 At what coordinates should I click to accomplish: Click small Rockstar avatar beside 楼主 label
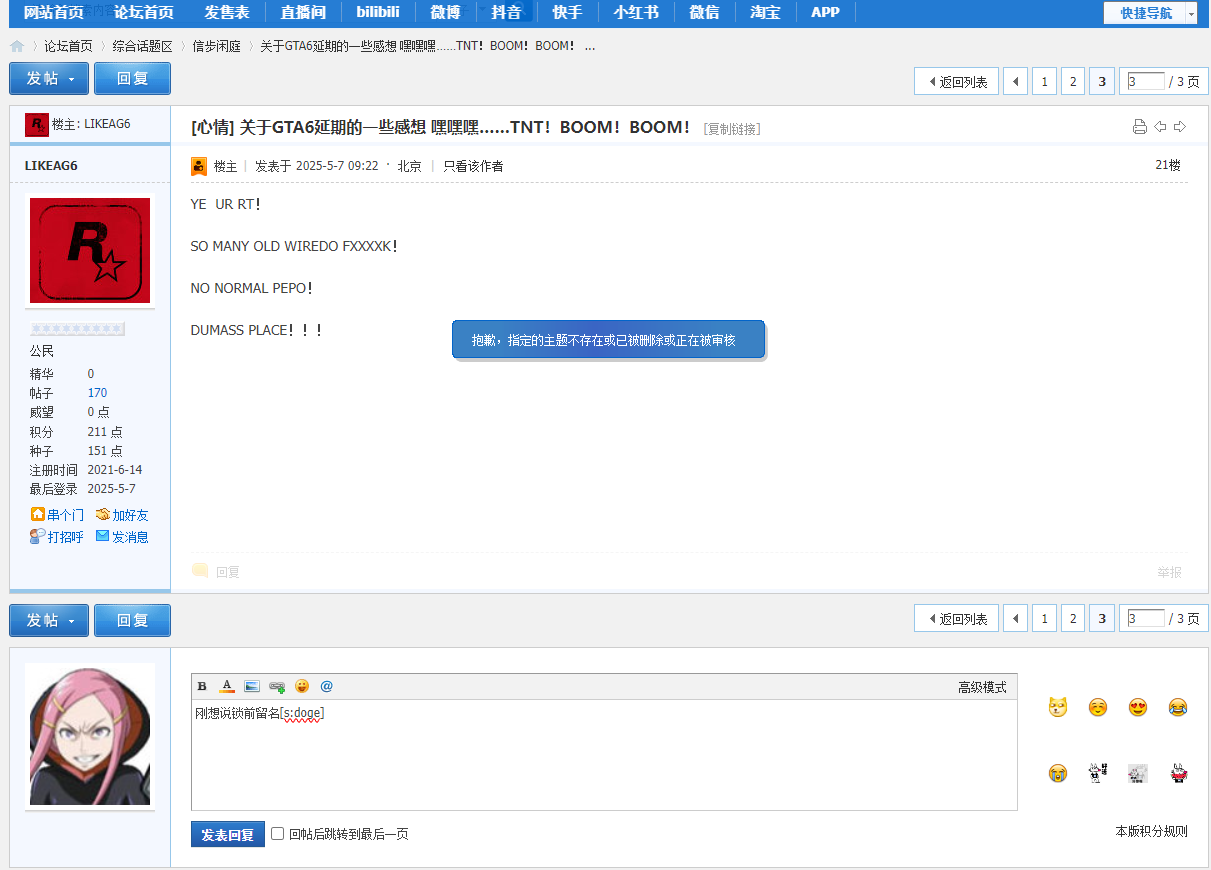37,124
